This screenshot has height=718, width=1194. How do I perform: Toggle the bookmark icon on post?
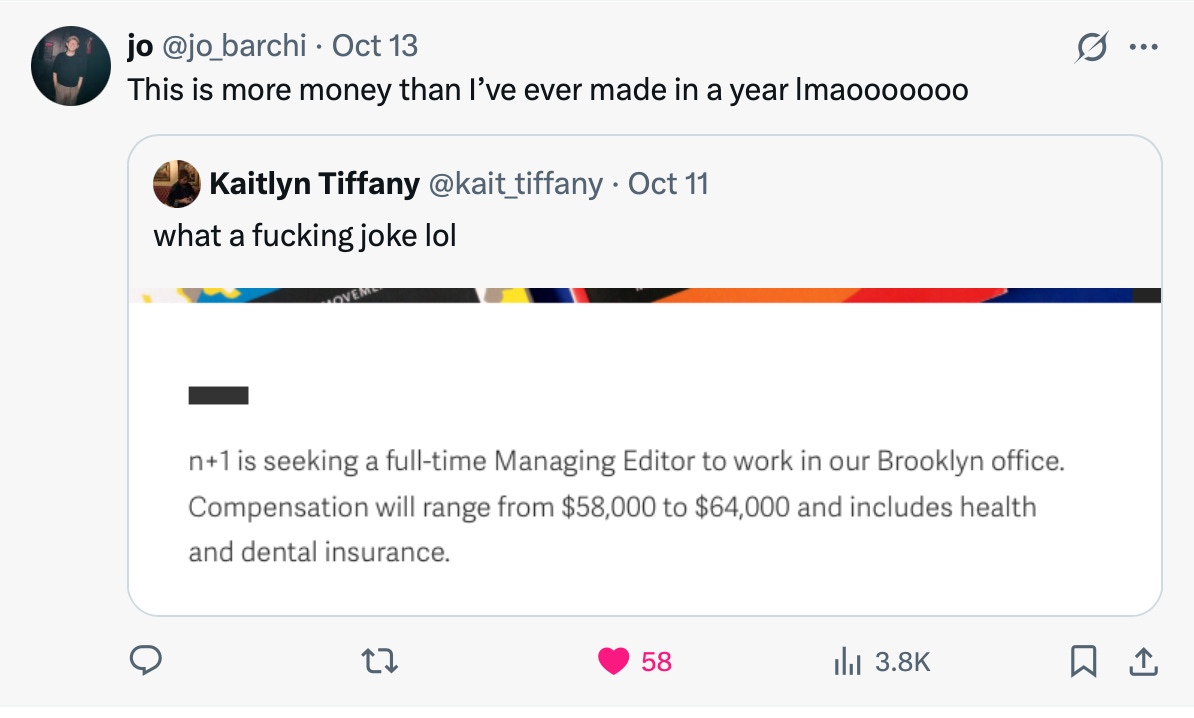(1081, 661)
